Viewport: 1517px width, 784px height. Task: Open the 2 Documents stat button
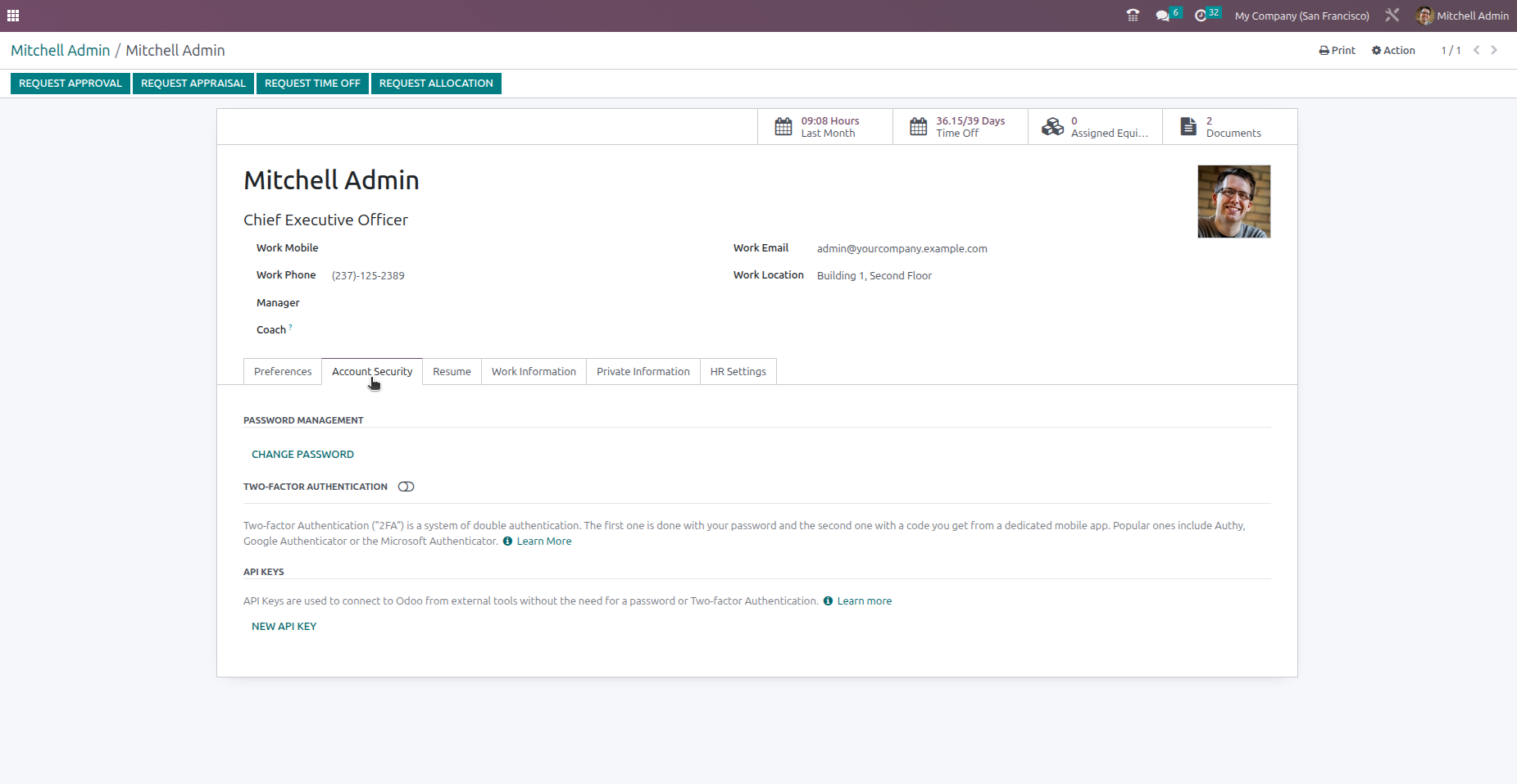click(x=1228, y=126)
